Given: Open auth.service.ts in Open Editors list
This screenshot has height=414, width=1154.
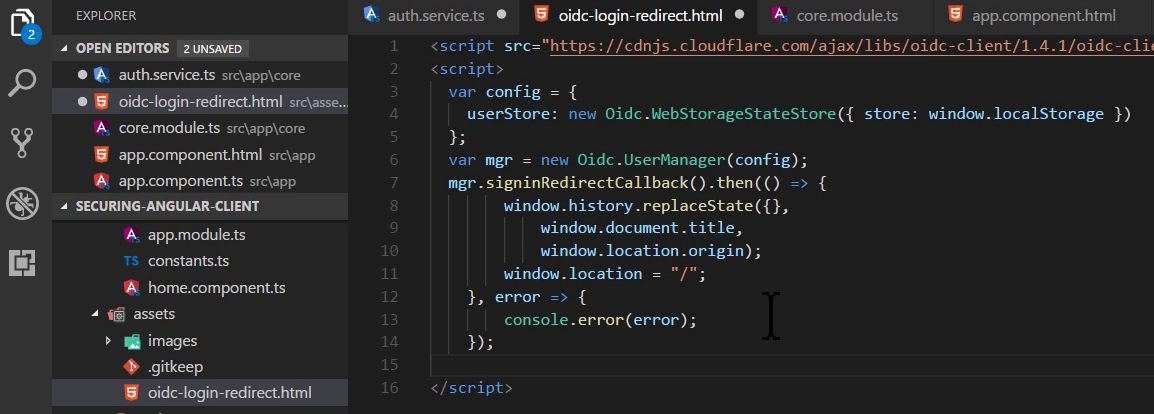Looking at the screenshot, I should pyautogui.click(x=200, y=75).
